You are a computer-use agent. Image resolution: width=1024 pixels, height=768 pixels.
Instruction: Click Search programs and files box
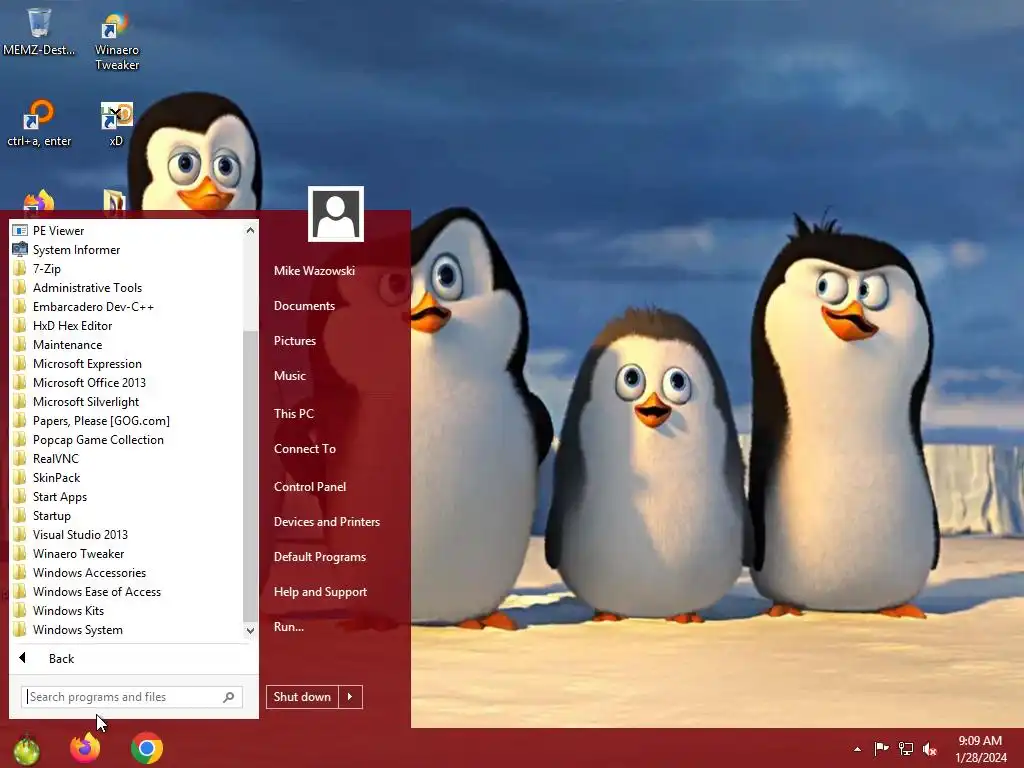point(131,697)
